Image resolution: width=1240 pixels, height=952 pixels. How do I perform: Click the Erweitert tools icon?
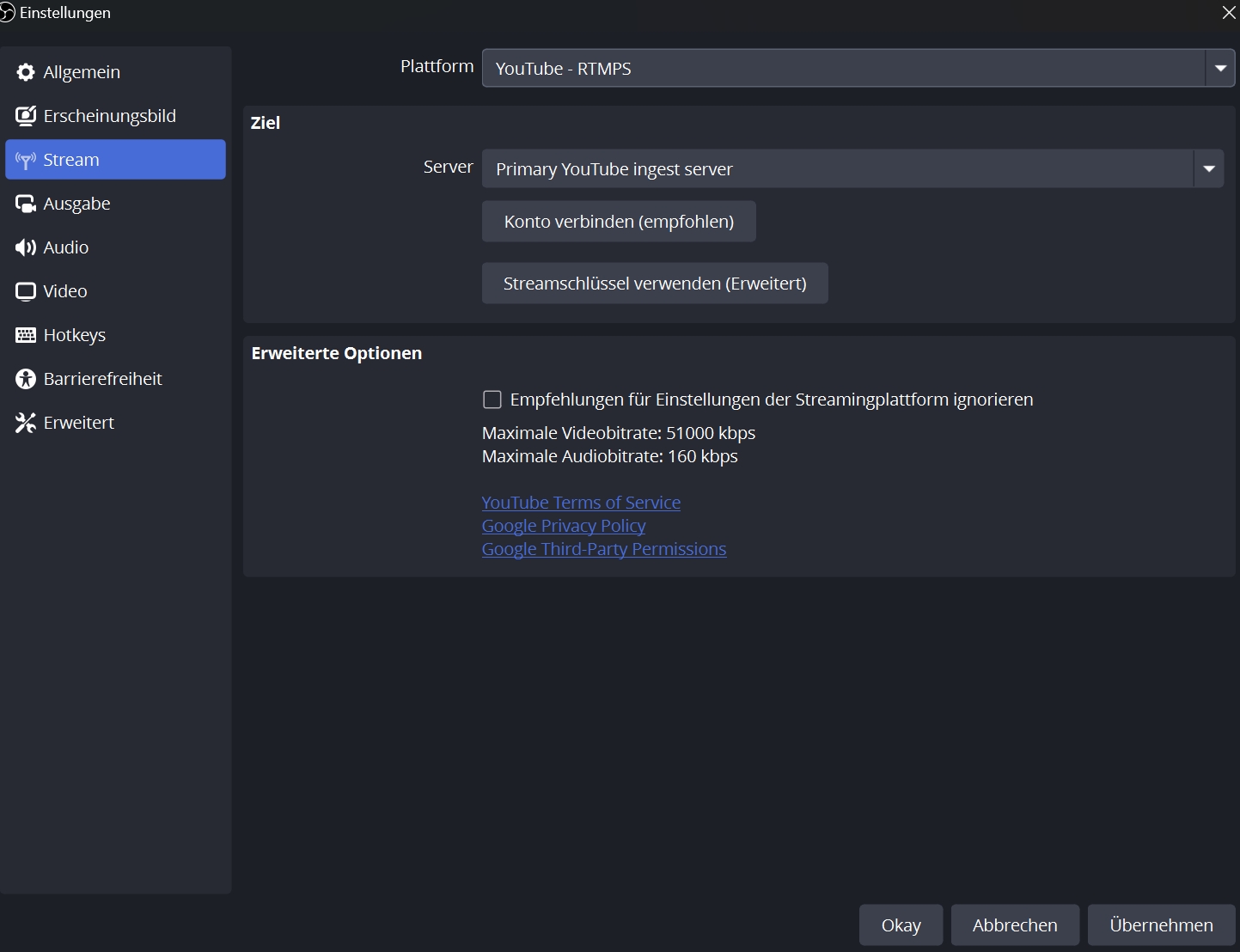click(x=26, y=423)
